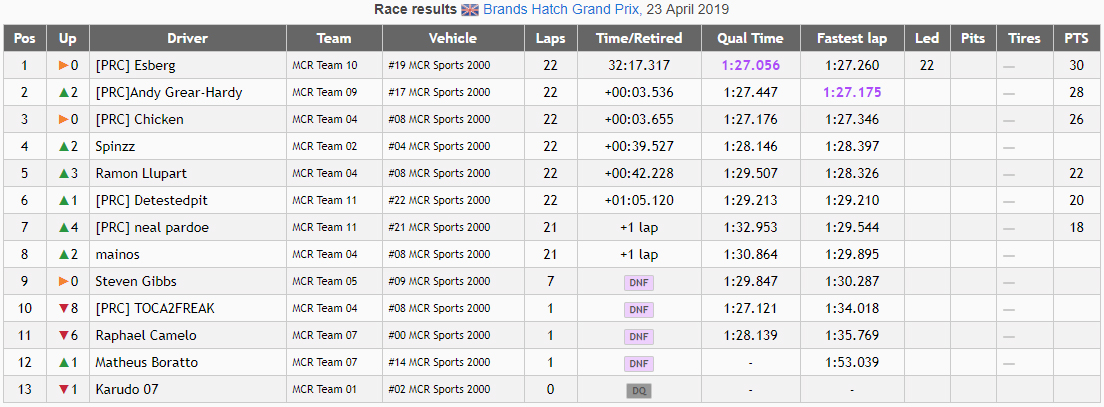Select driver name Karudo 07
The height and width of the screenshot is (407, 1104).
[x=127, y=389]
